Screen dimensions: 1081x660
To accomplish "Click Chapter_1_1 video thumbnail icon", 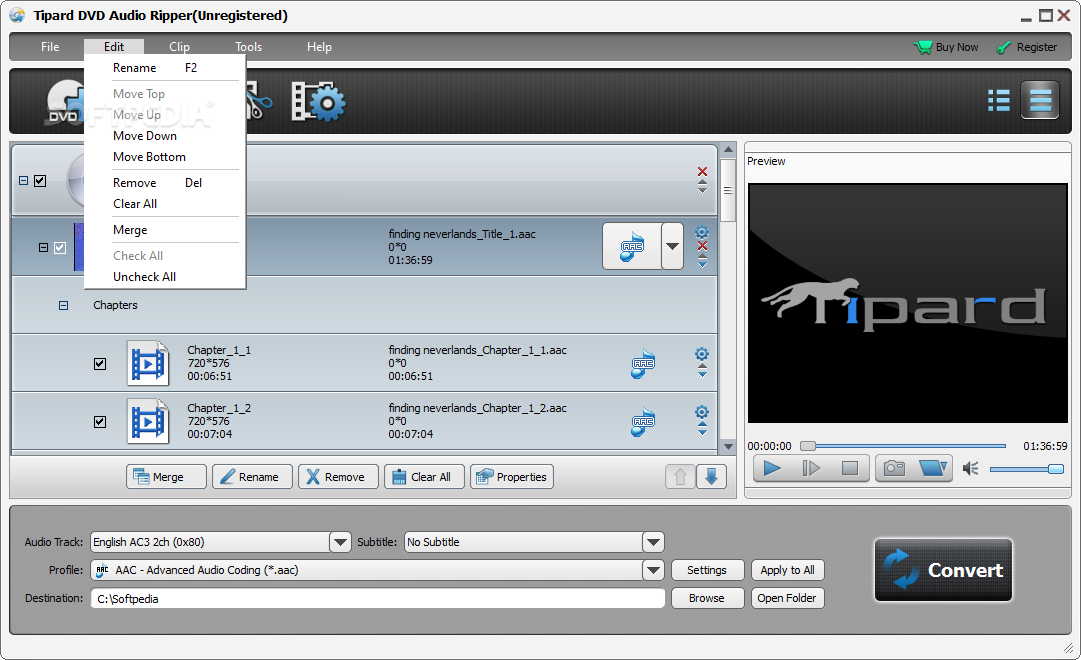I will (x=148, y=363).
